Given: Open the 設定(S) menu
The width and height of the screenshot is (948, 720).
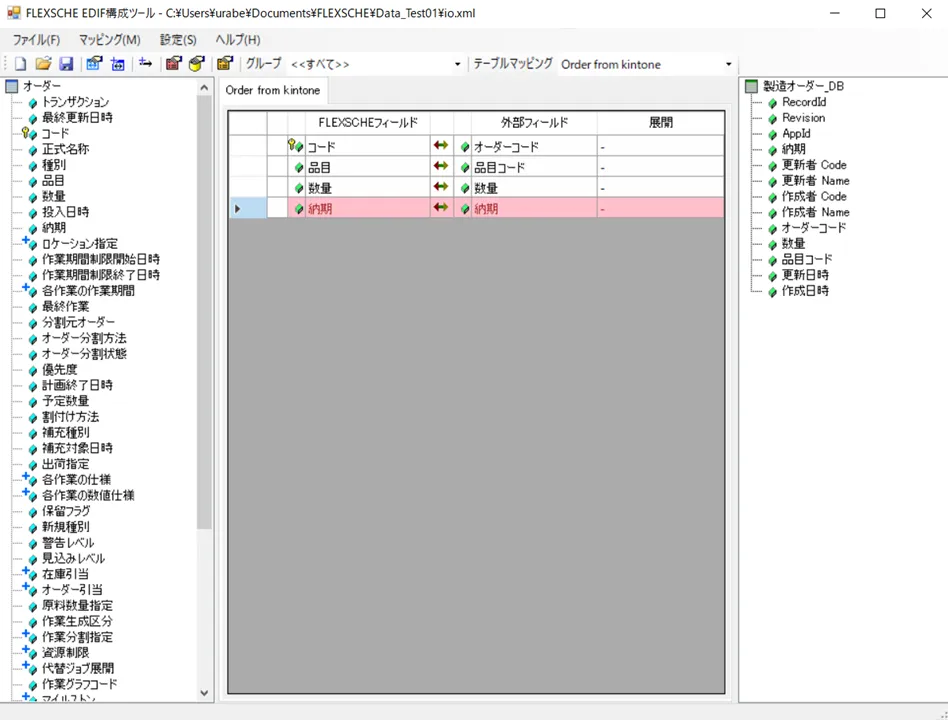Looking at the screenshot, I should 178,40.
